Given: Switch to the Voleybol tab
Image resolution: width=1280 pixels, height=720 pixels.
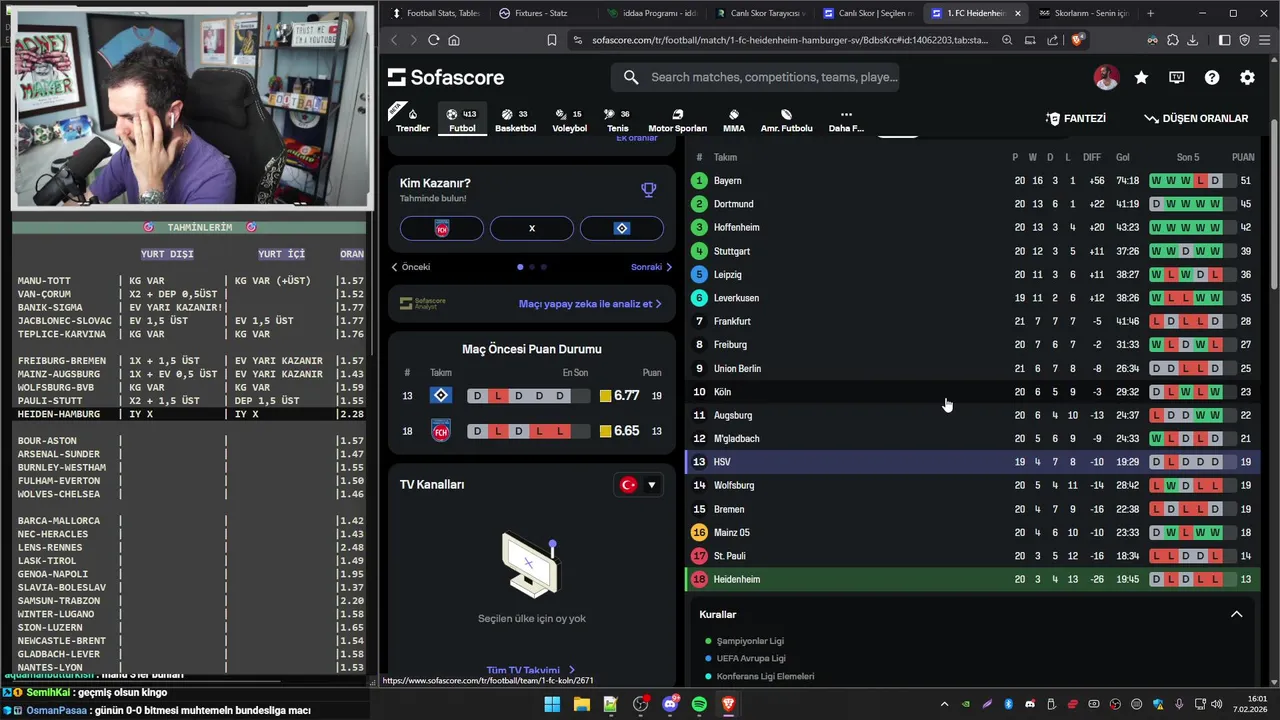Looking at the screenshot, I should 570,120.
